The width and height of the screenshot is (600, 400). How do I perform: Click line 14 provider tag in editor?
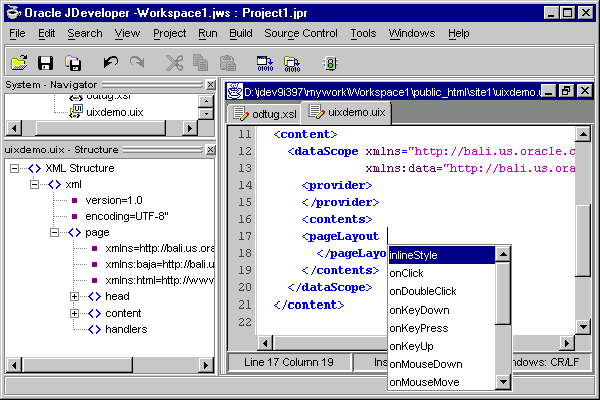pos(337,185)
